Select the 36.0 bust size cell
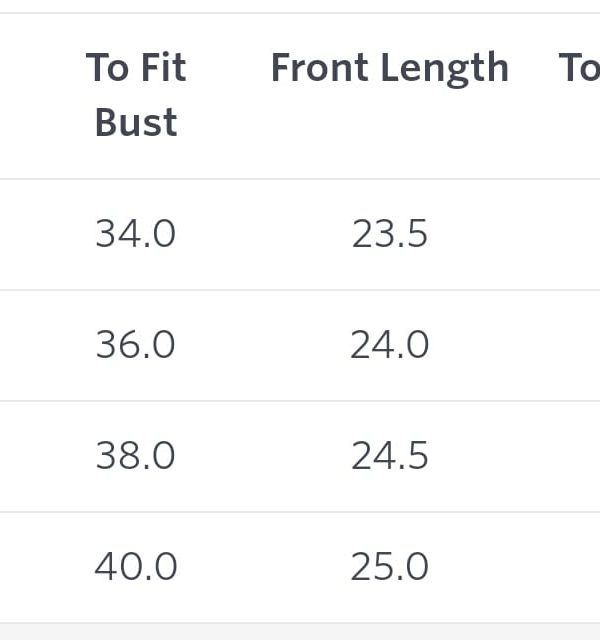The image size is (600, 640). click(136, 345)
